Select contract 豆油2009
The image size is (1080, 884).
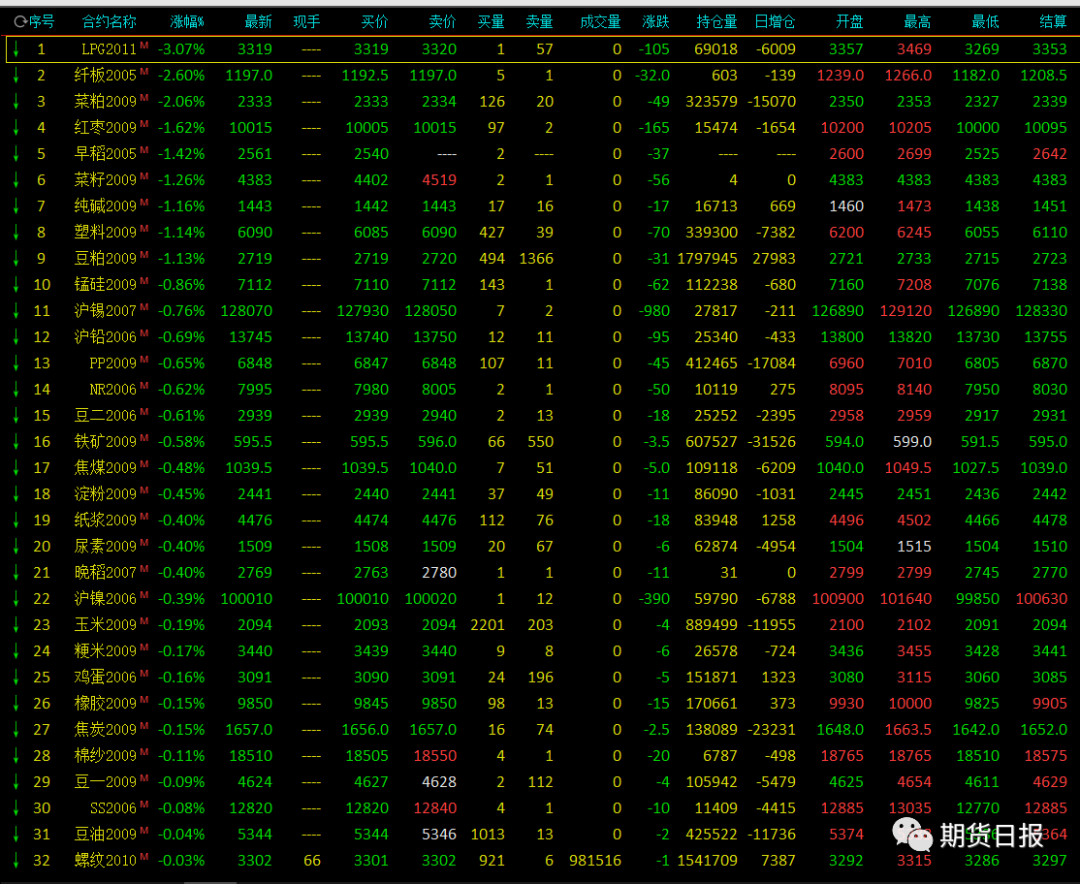pos(105,834)
